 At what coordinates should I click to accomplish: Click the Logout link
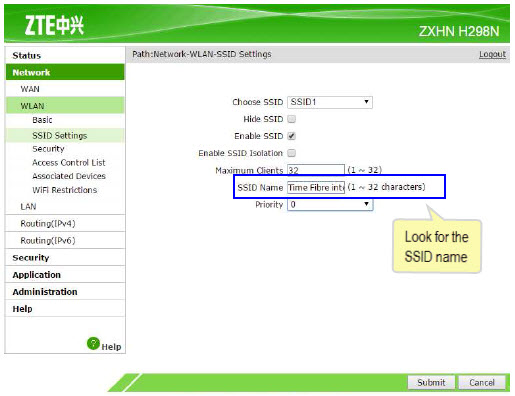[492, 54]
